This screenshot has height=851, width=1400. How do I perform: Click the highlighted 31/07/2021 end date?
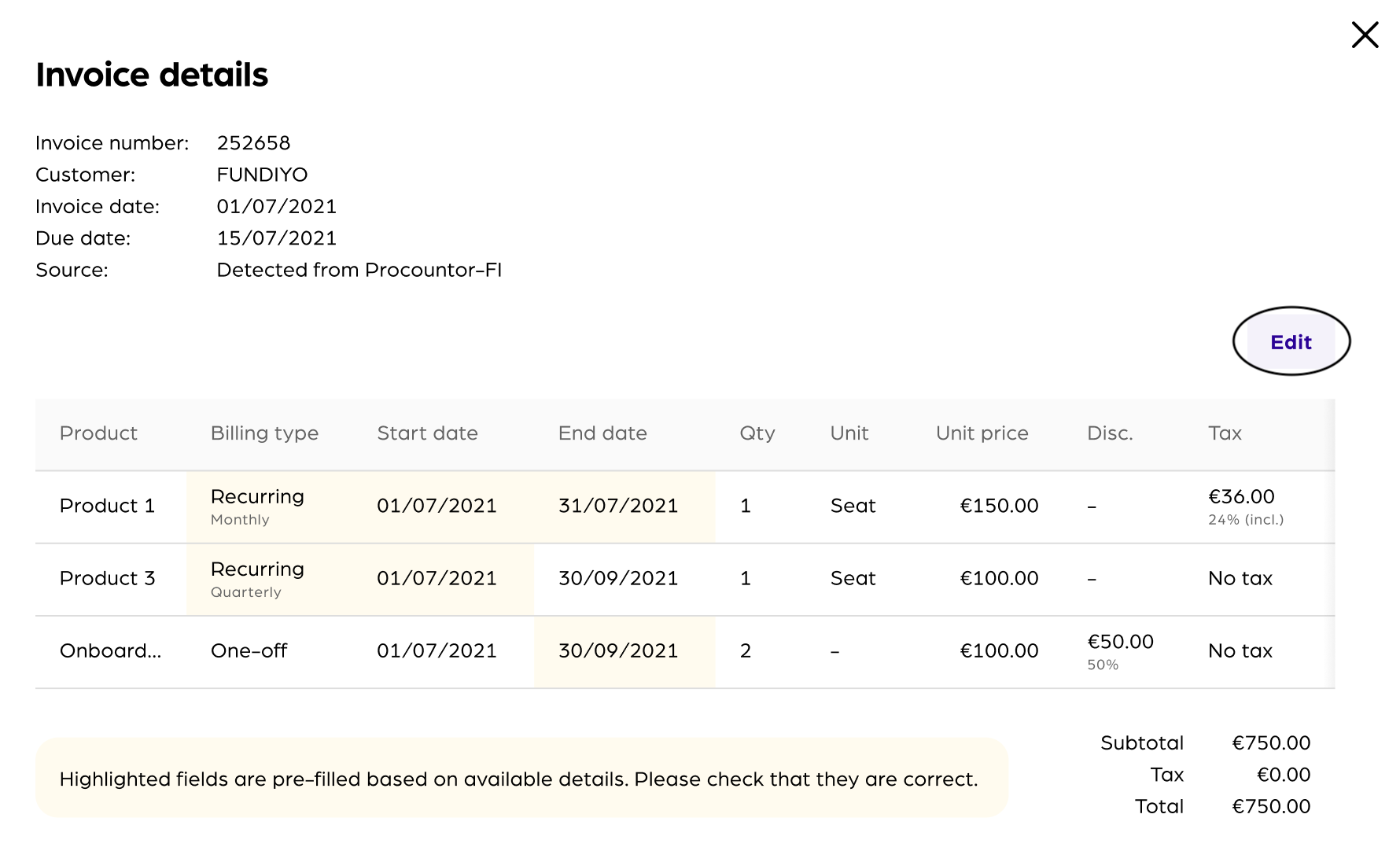pos(617,506)
